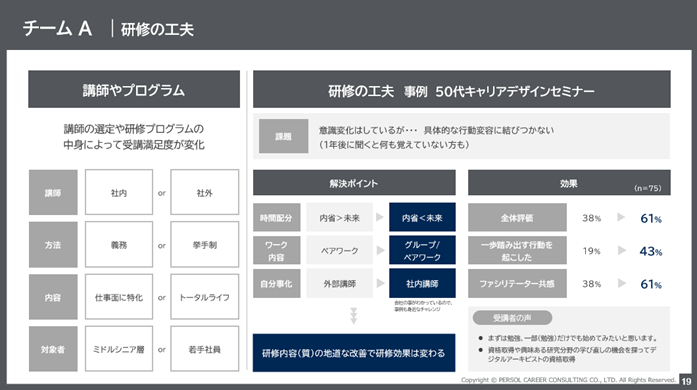Select the 社内 option box
697x390 pixels.
click(119, 192)
